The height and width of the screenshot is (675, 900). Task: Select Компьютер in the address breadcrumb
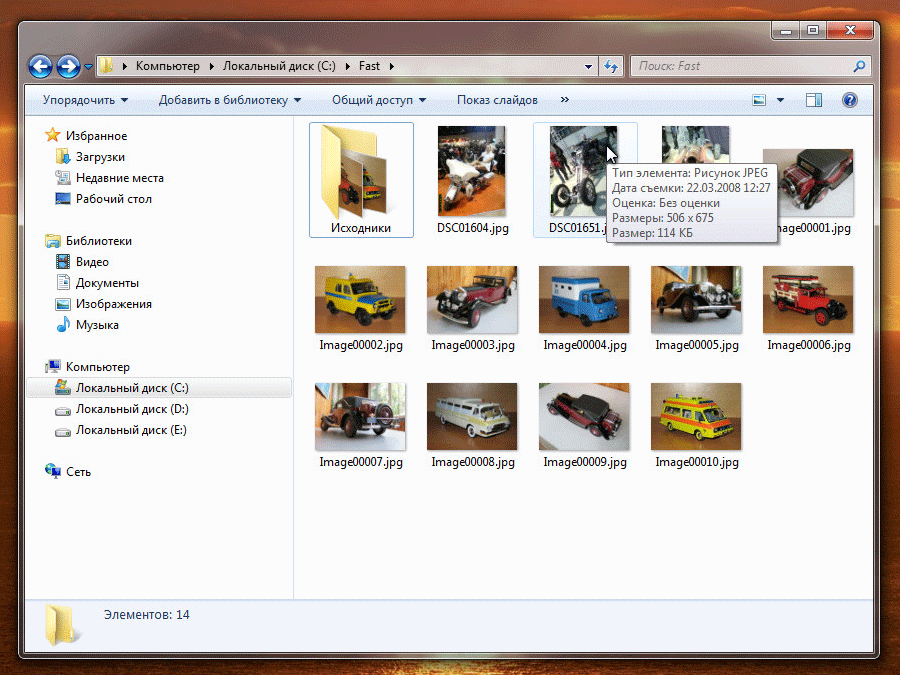[x=168, y=66]
